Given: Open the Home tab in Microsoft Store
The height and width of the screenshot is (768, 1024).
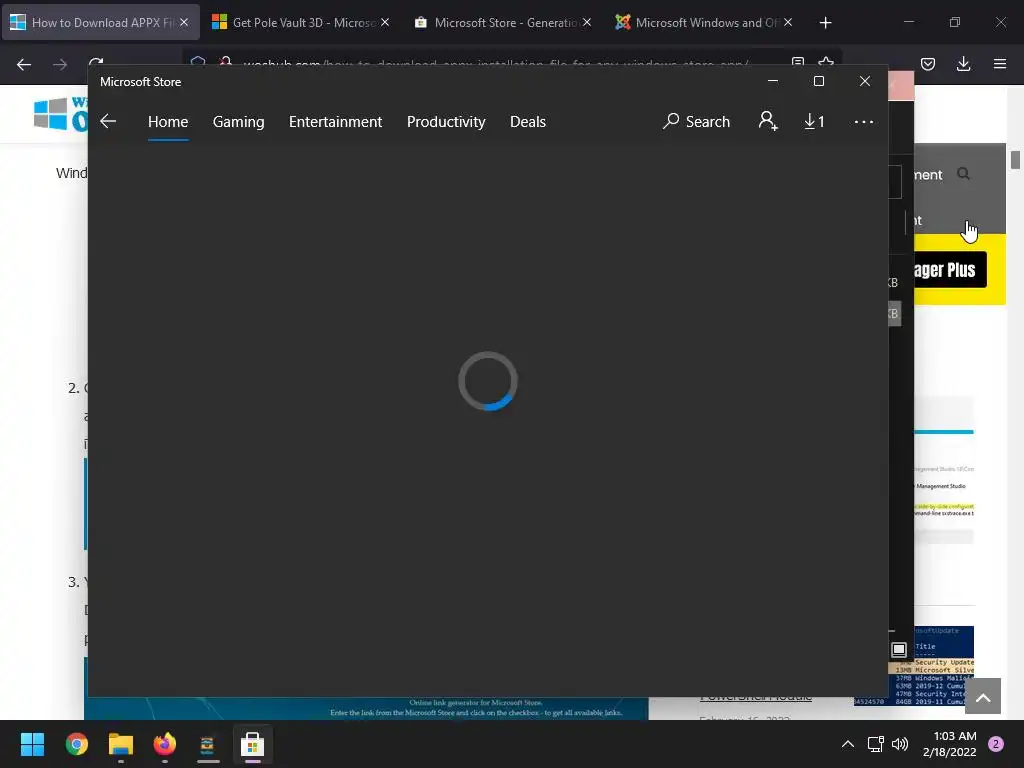Looking at the screenshot, I should coord(168,121).
